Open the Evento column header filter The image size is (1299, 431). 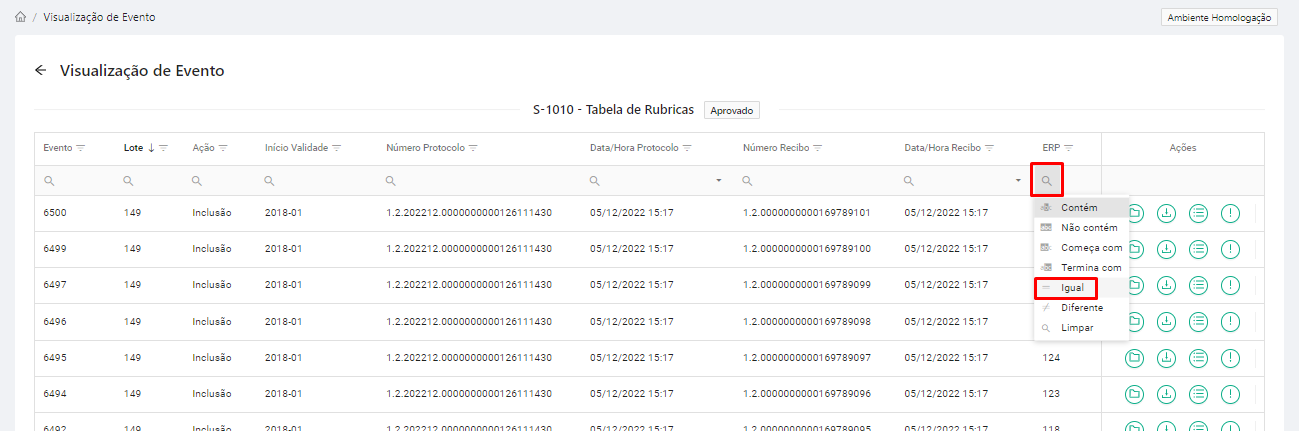click(81, 148)
